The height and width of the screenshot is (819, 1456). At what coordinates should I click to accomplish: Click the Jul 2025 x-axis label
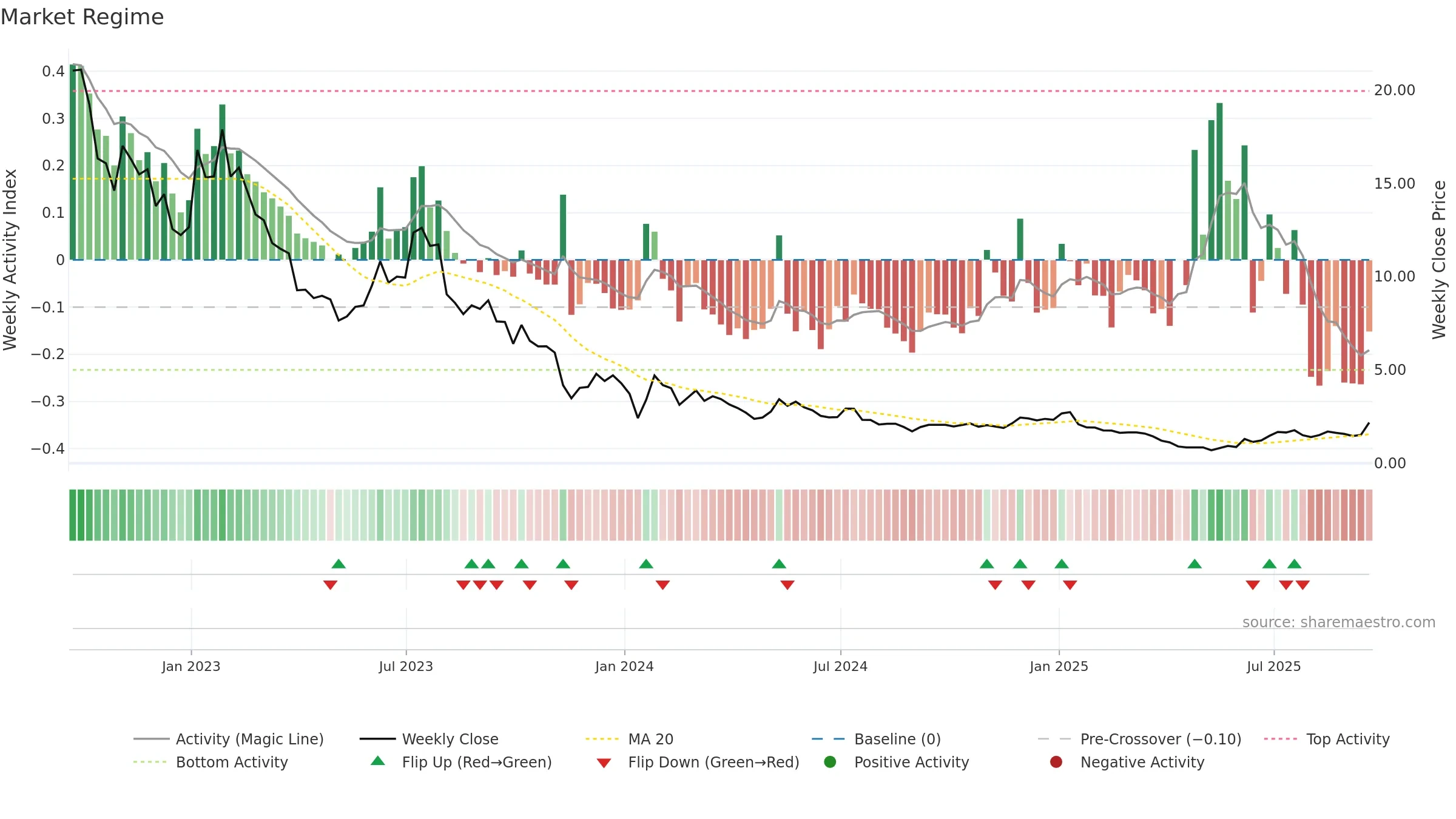click(1274, 666)
